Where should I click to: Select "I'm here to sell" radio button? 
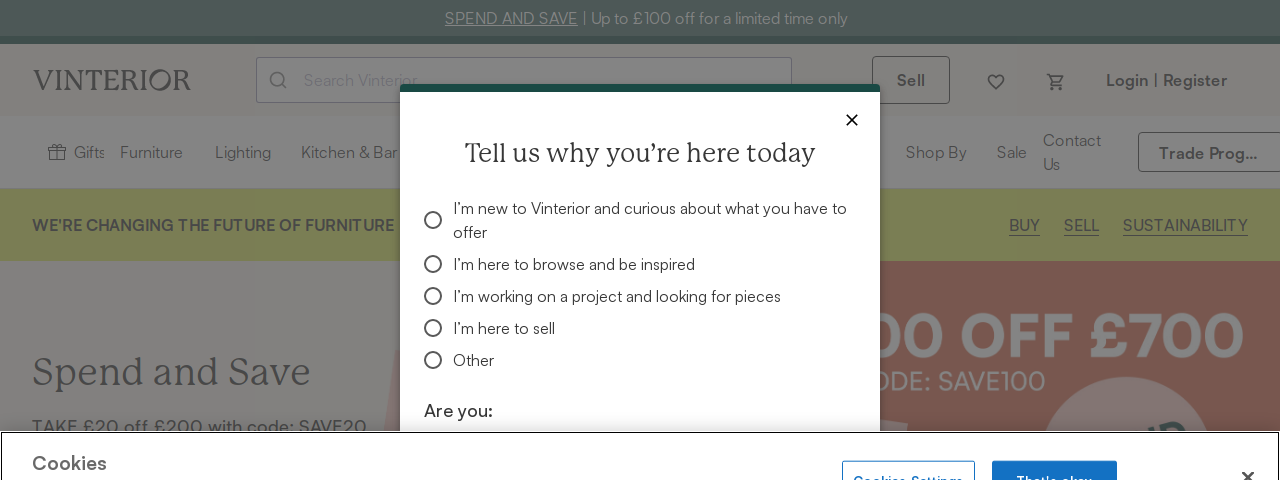(x=433, y=328)
